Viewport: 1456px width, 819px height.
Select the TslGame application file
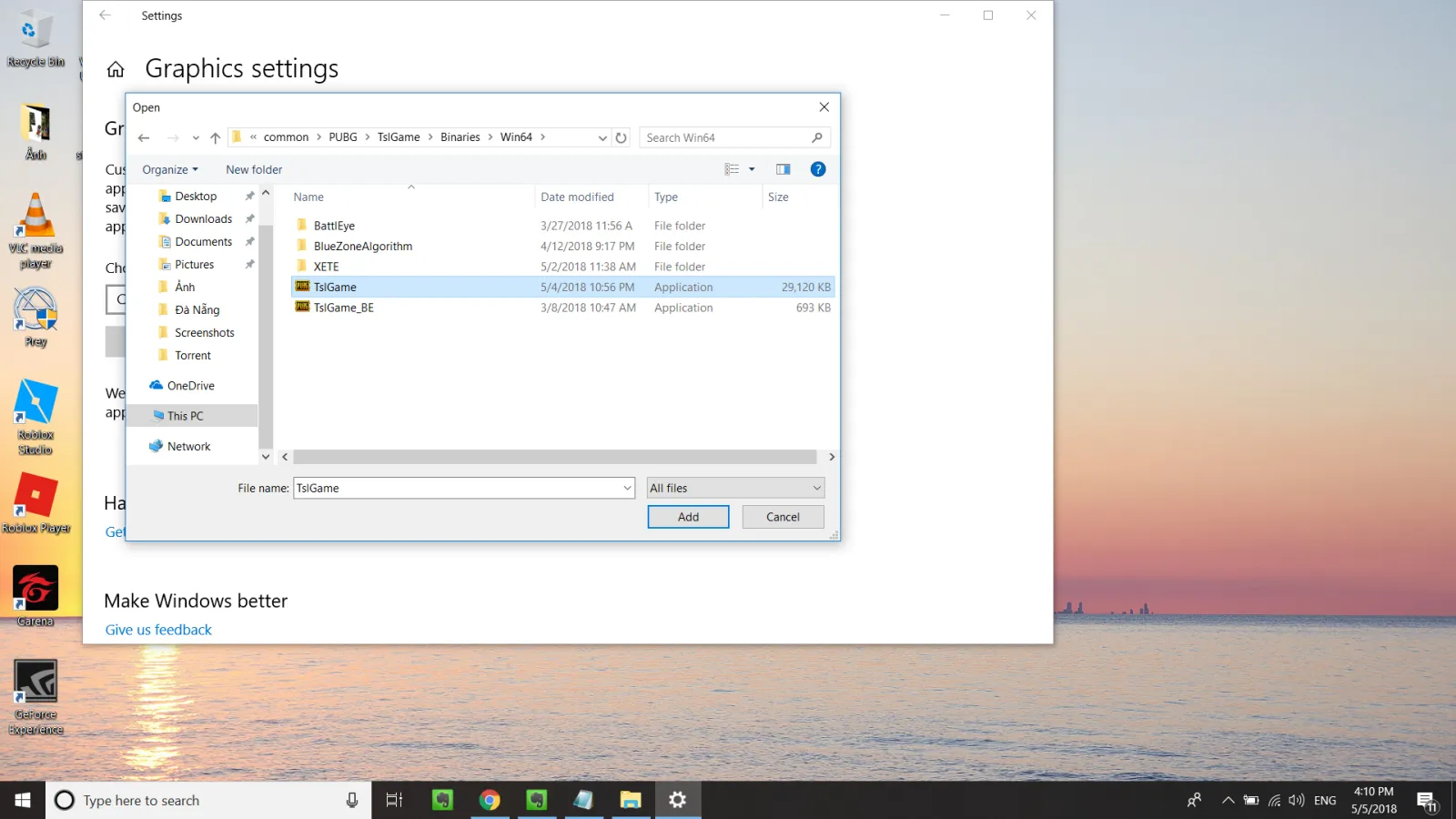tap(562, 287)
